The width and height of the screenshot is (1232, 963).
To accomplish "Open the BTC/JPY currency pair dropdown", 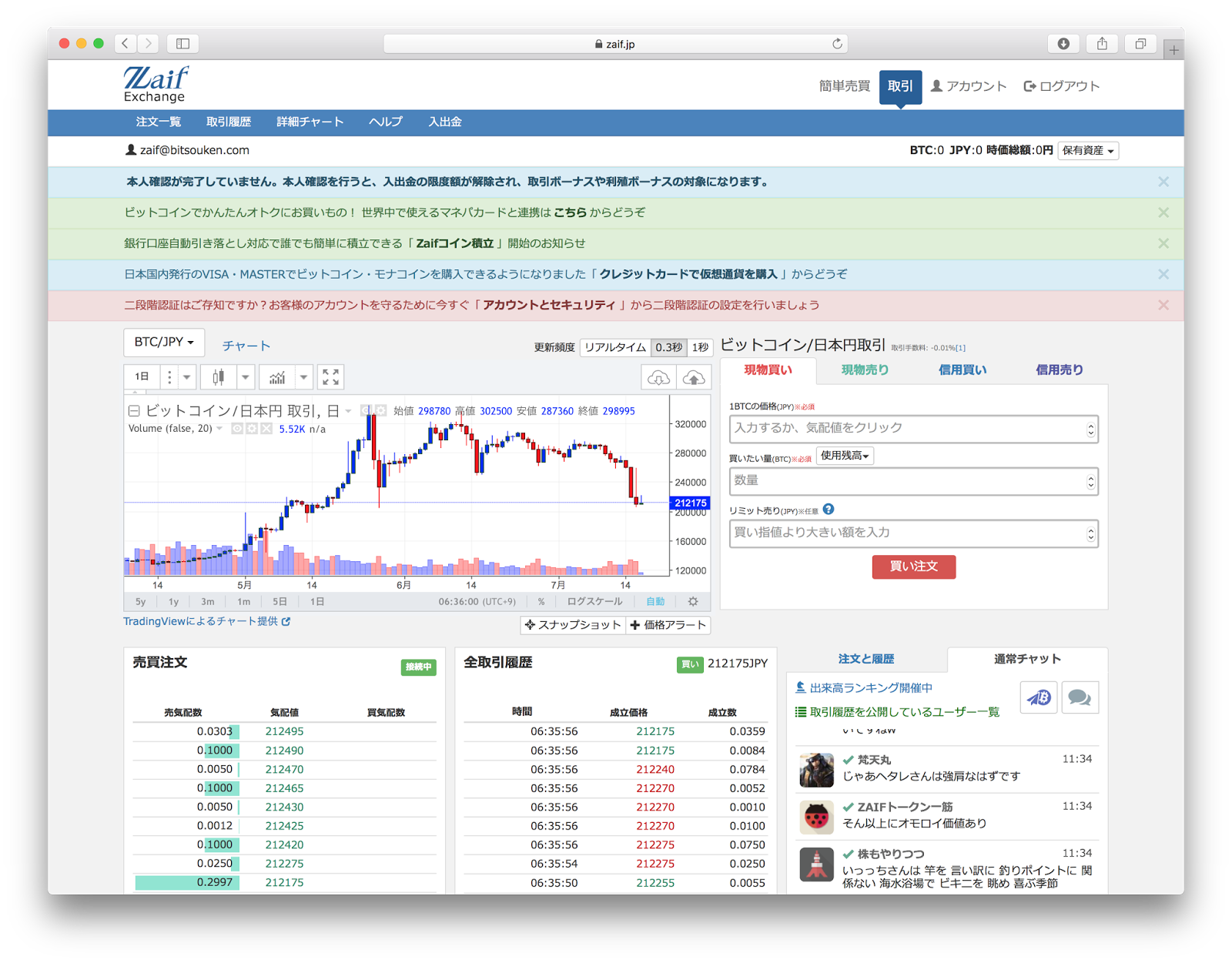I will pos(164,343).
